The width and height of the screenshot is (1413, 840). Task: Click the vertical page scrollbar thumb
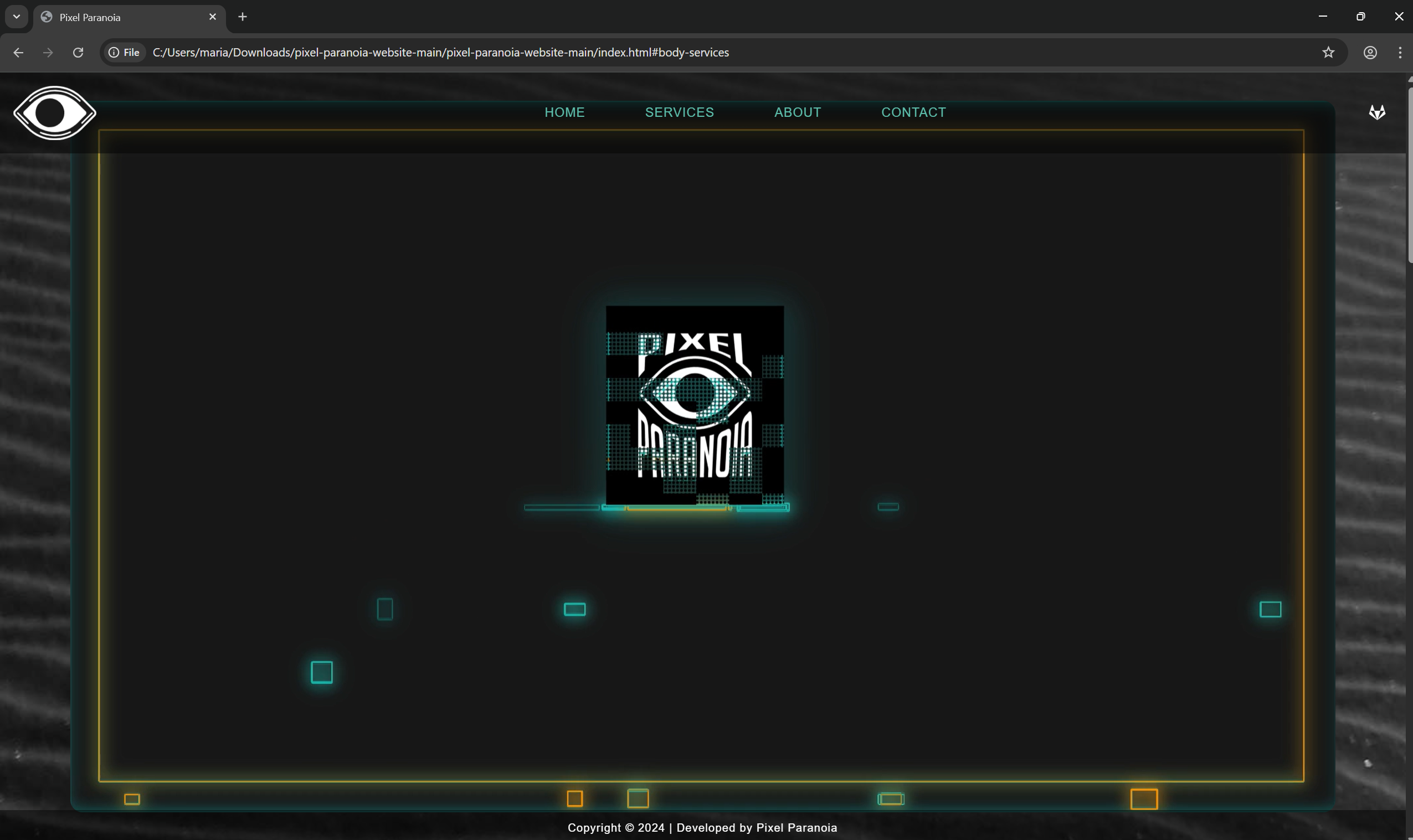tap(1409, 176)
